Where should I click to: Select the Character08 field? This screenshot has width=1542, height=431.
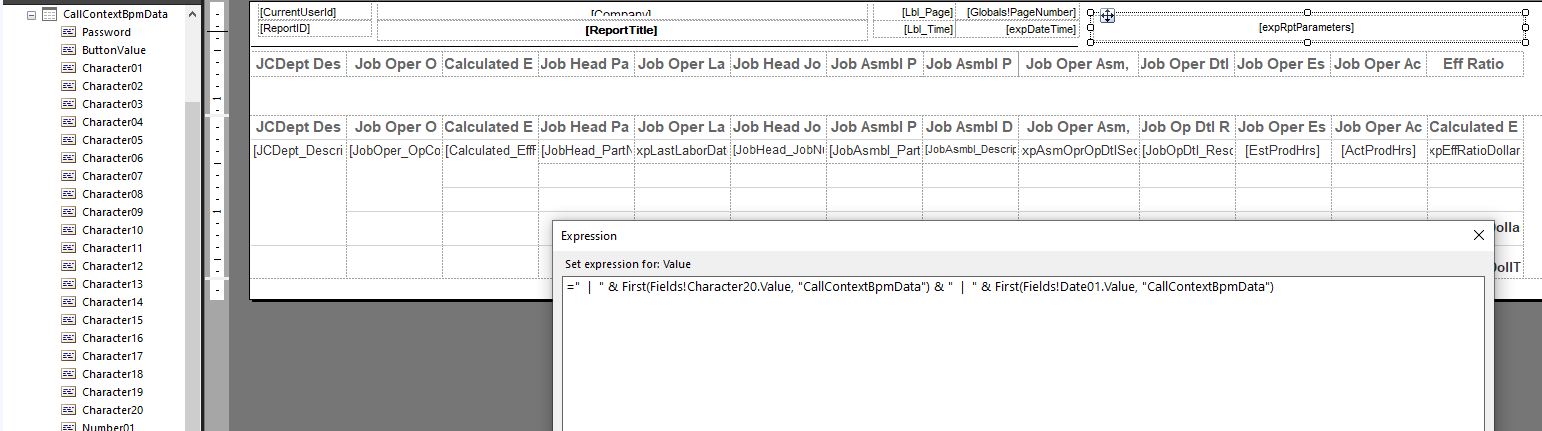(112, 194)
